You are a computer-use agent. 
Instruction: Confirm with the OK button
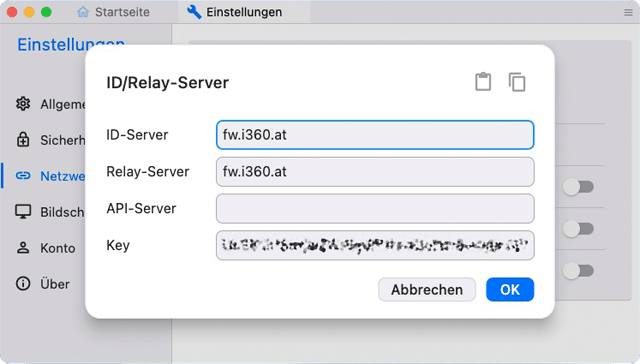[x=510, y=289]
